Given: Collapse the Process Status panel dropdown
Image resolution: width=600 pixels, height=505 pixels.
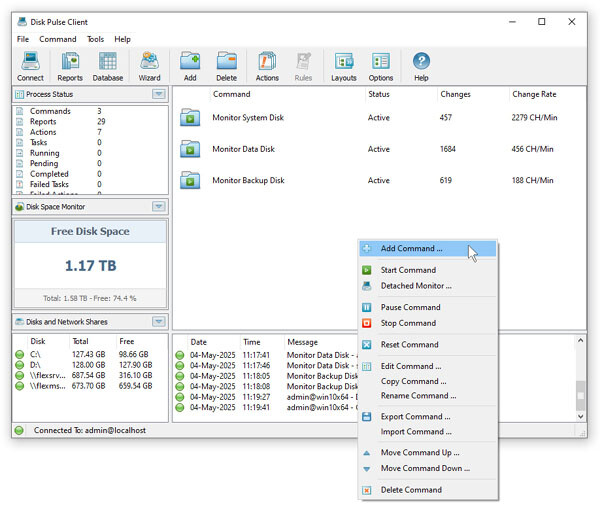Looking at the screenshot, I should [x=159, y=94].
